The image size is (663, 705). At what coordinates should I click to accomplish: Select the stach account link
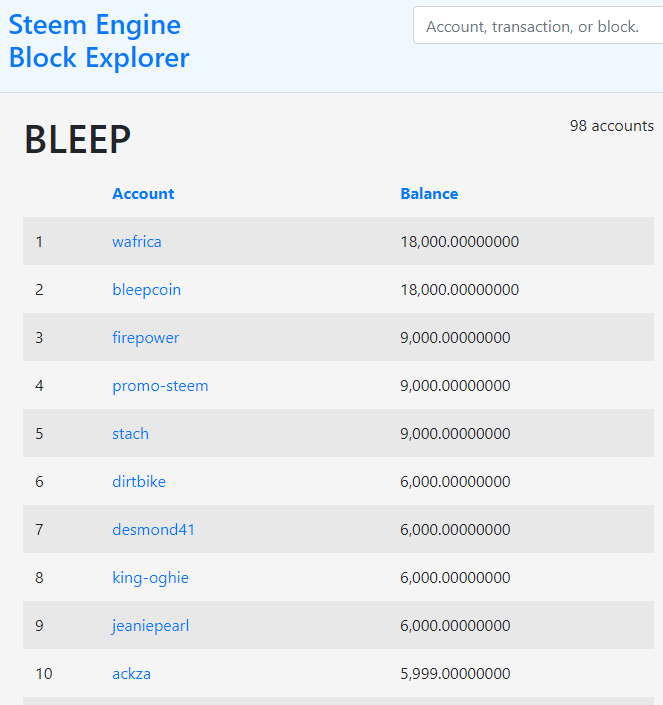tap(130, 434)
